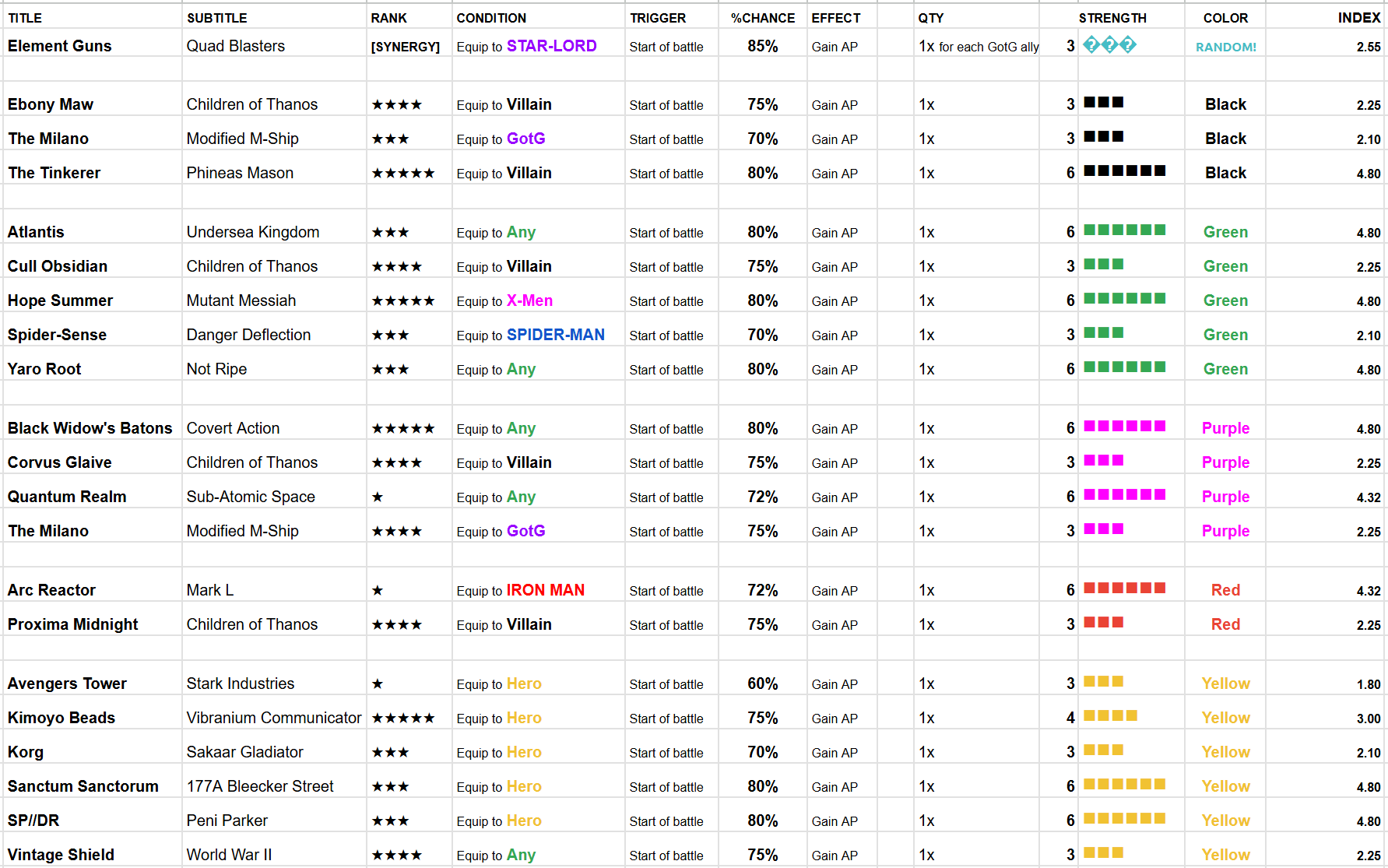Select the Ebony Maw title cell
Image resolution: width=1388 pixels, height=868 pixels.
pos(51,104)
